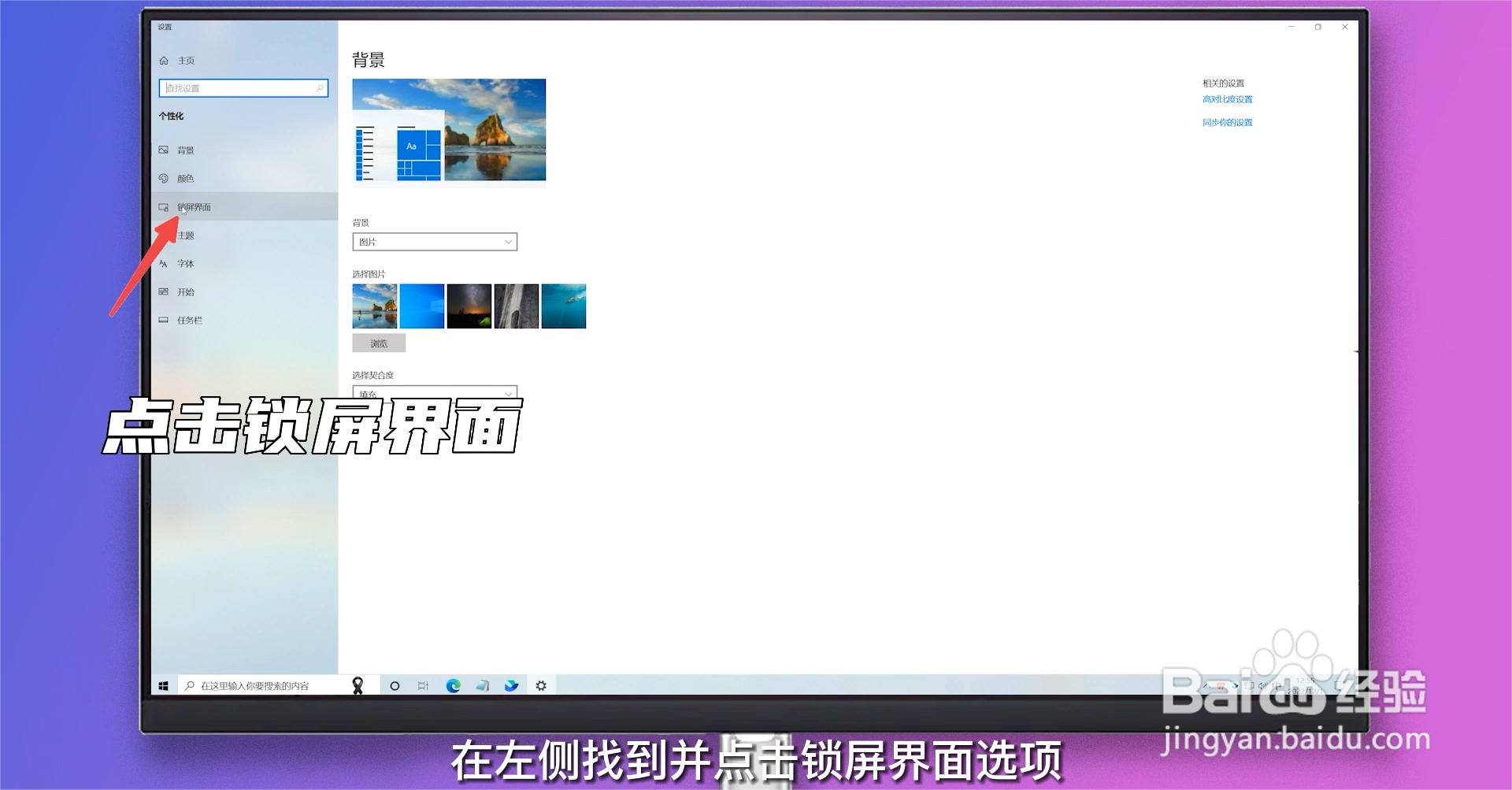Restore down the 设置 window
This screenshot has width=1512, height=790.
coord(1318,27)
